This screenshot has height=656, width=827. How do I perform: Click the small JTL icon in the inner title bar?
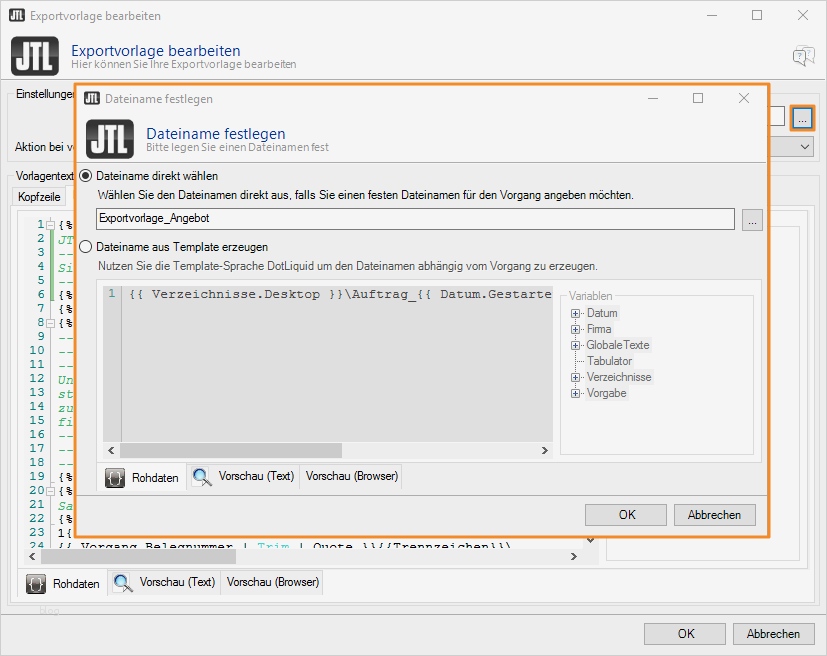[90, 99]
